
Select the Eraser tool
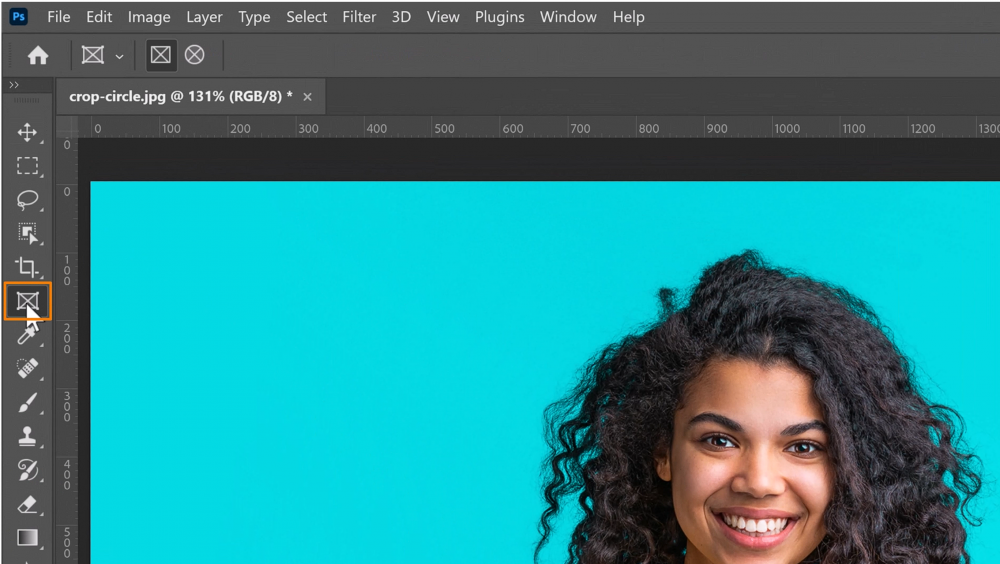coord(27,504)
